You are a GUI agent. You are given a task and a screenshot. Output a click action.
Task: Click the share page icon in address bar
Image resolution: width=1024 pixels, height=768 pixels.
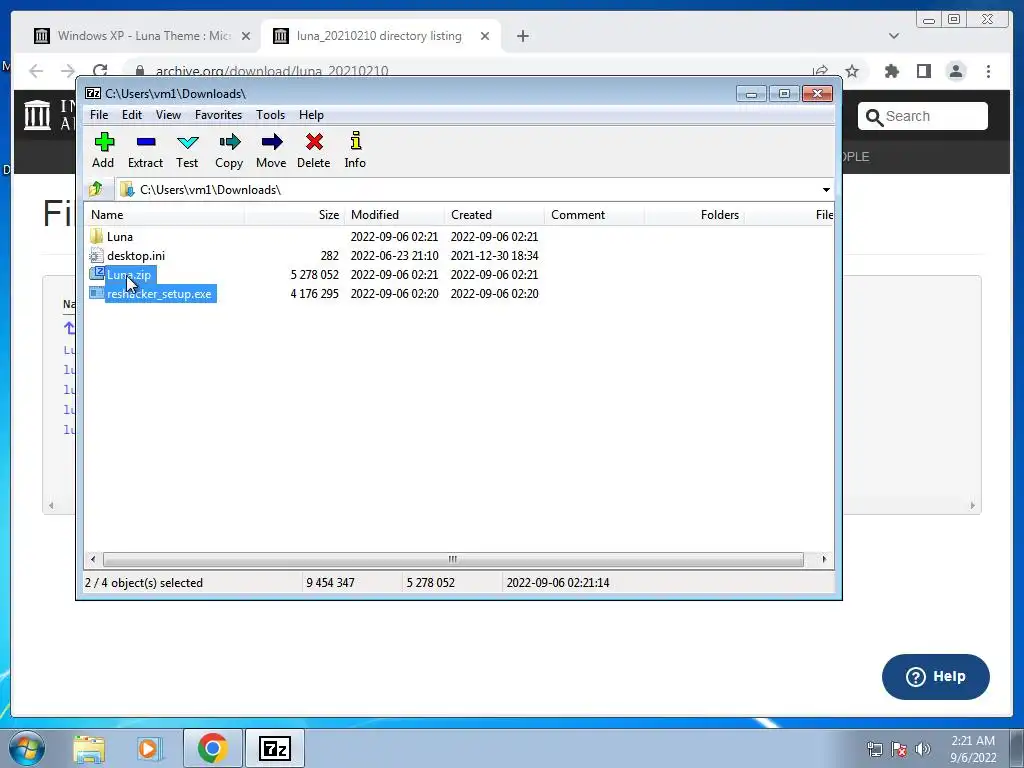tap(820, 71)
